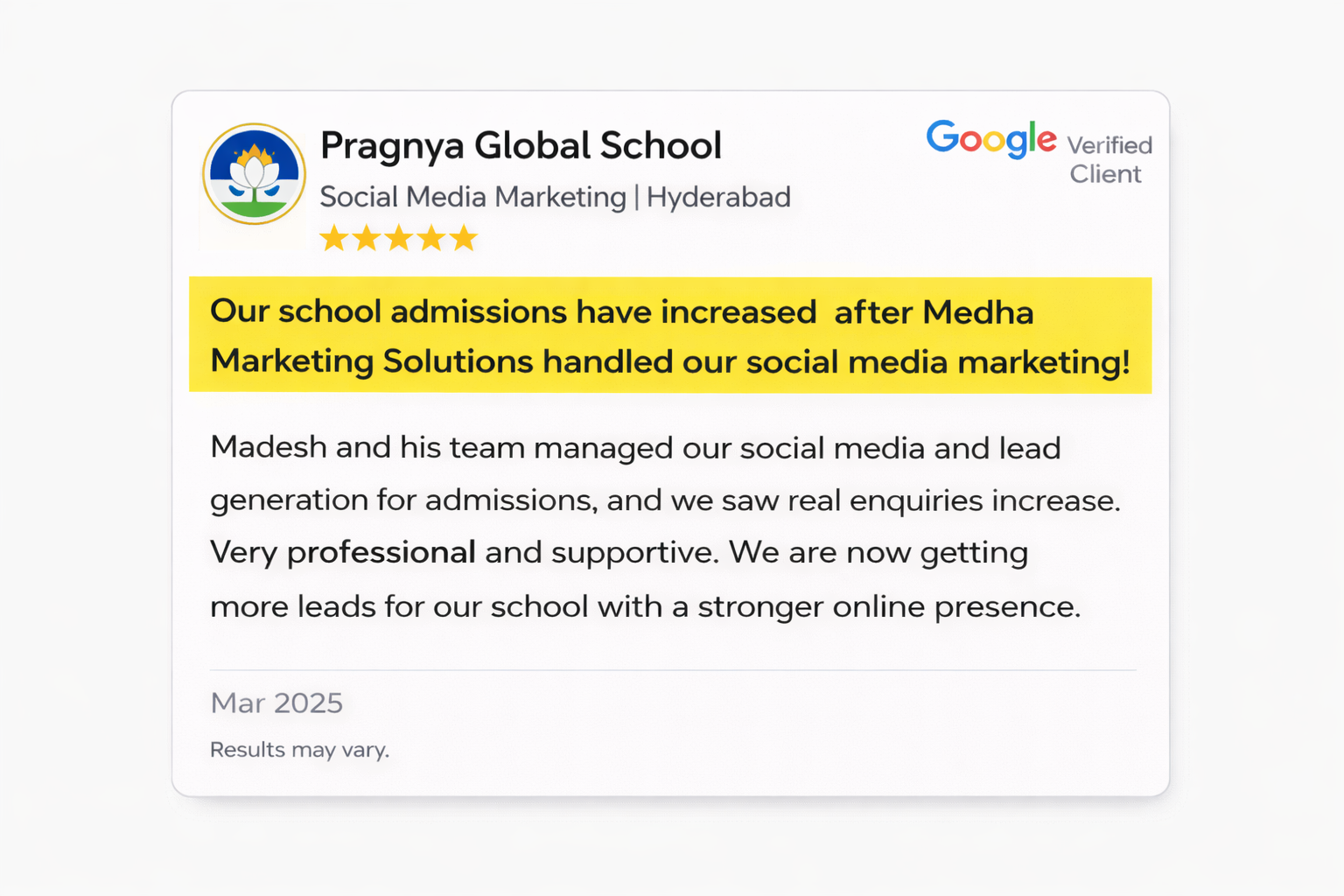Click the Verified Client label
Image resolution: width=1344 pixels, height=896 pixels.
click(1109, 159)
